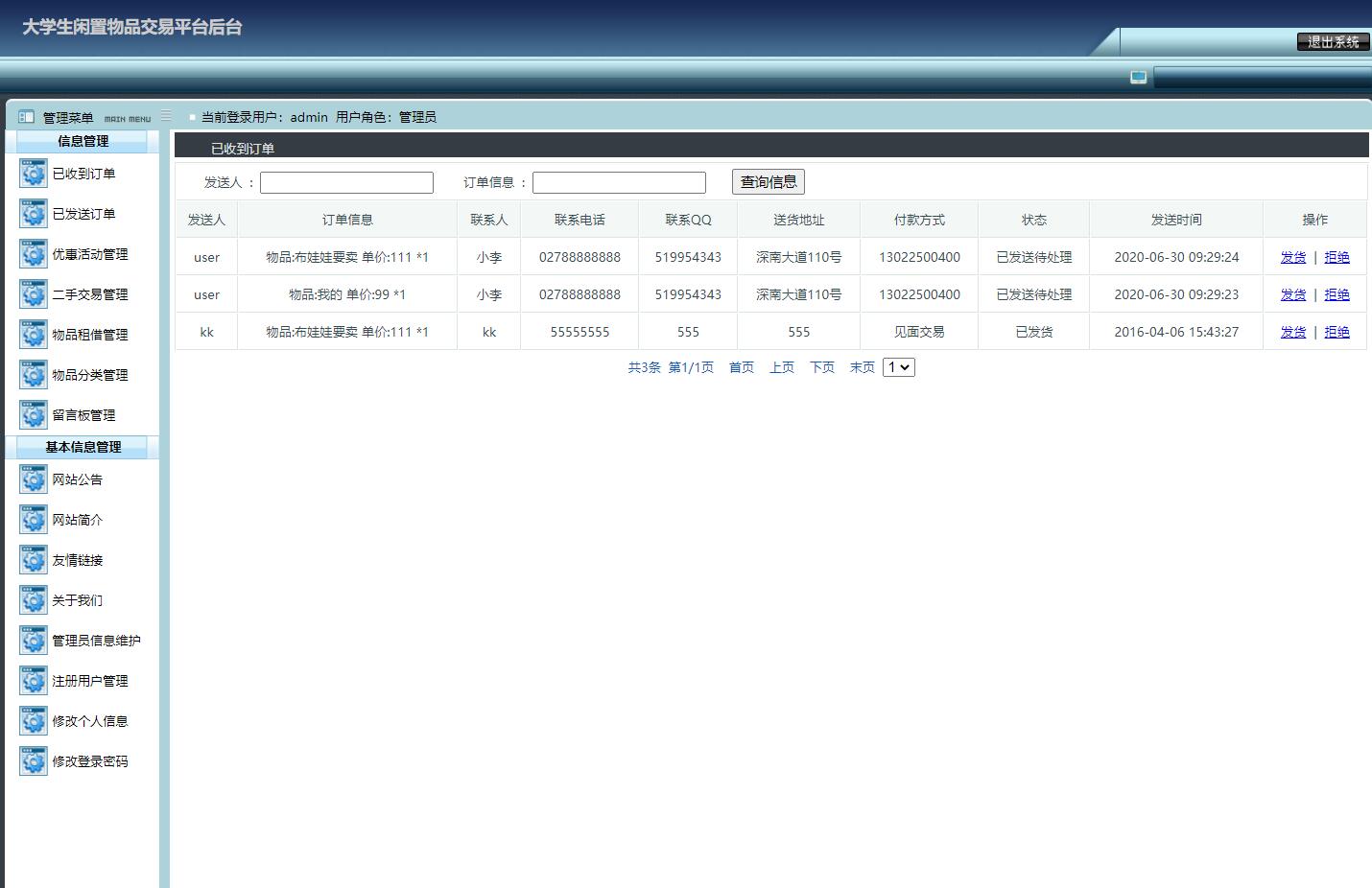Image resolution: width=1372 pixels, height=888 pixels.
Task: Click the 二手交易管理 gear icon
Action: point(34,294)
